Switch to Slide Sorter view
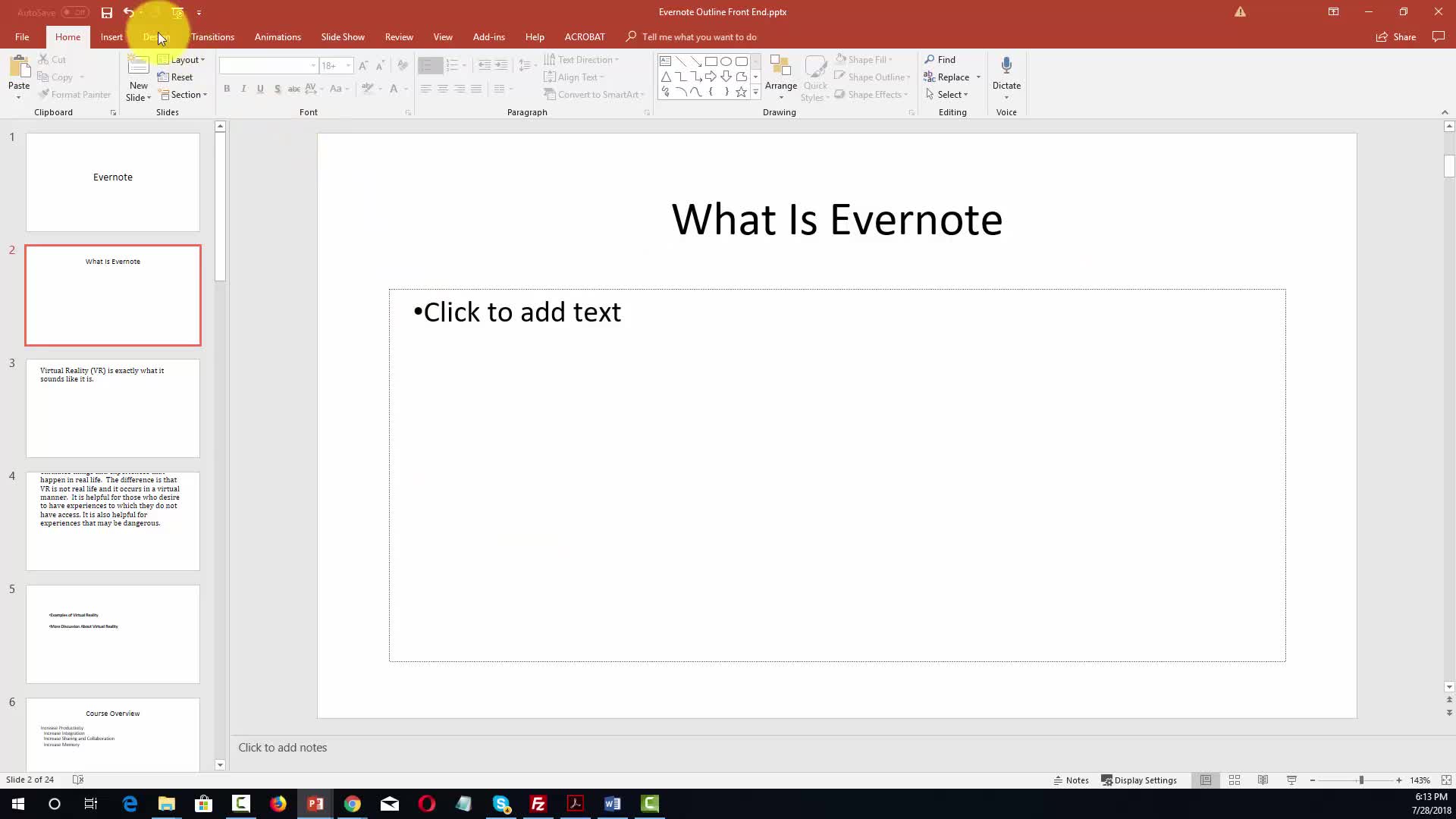The image size is (1456, 819). pos(1235,780)
